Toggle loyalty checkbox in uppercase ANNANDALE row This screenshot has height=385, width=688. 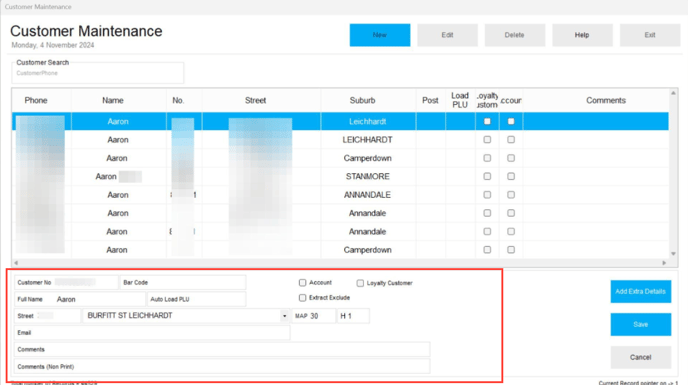(487, 194)
